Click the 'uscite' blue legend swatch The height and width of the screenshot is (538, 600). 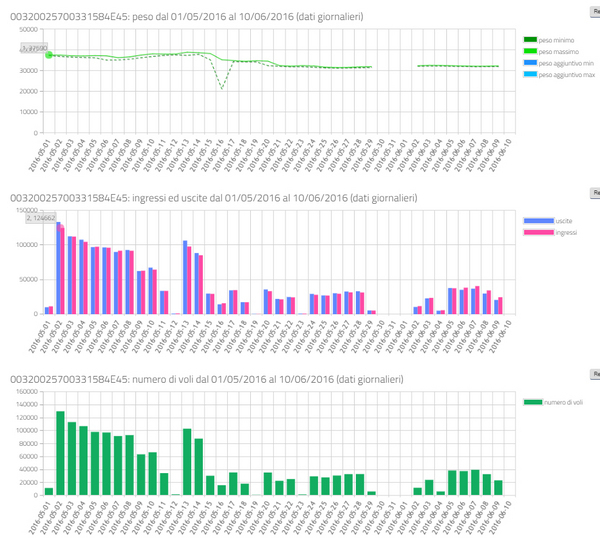pos(537,219)
